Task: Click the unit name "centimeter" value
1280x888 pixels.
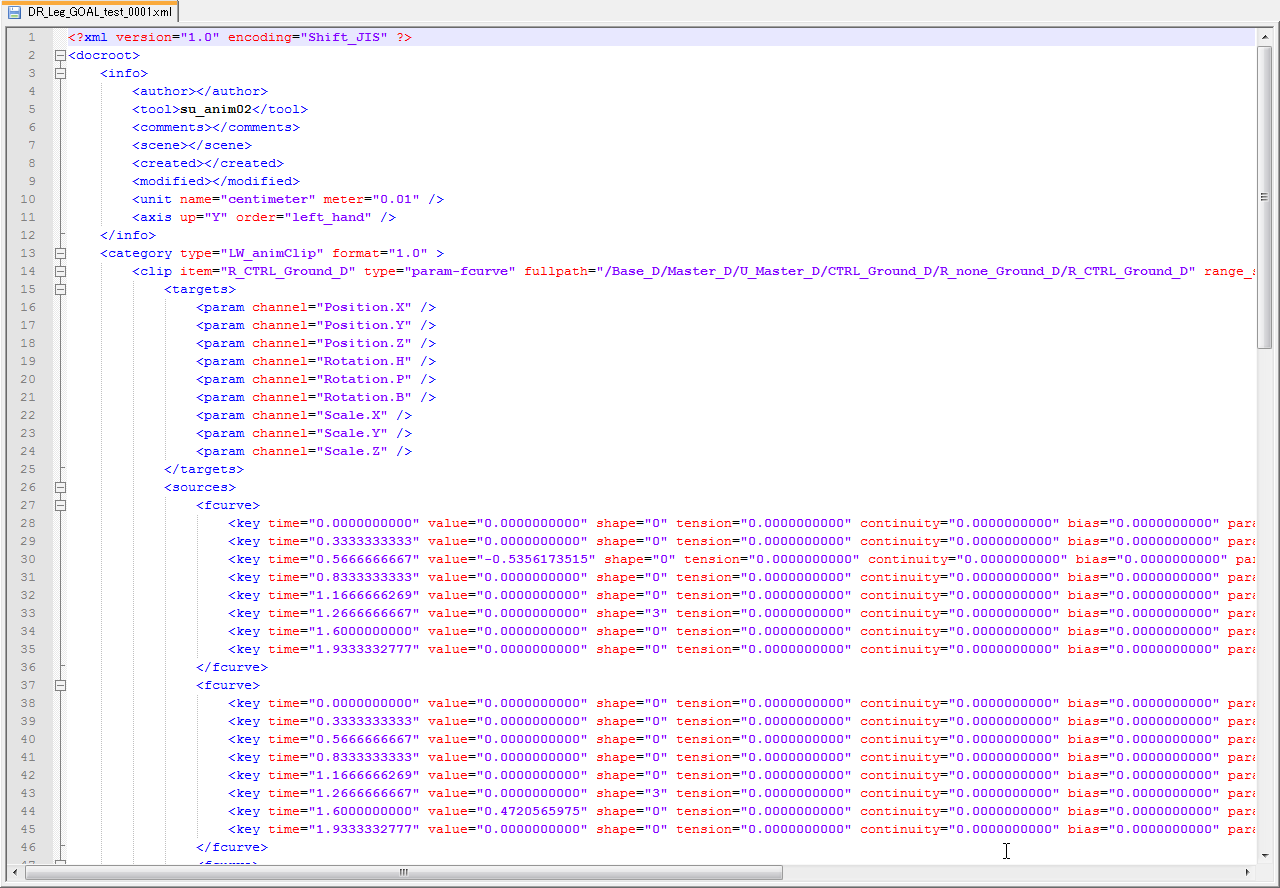Action: point(268,199)
